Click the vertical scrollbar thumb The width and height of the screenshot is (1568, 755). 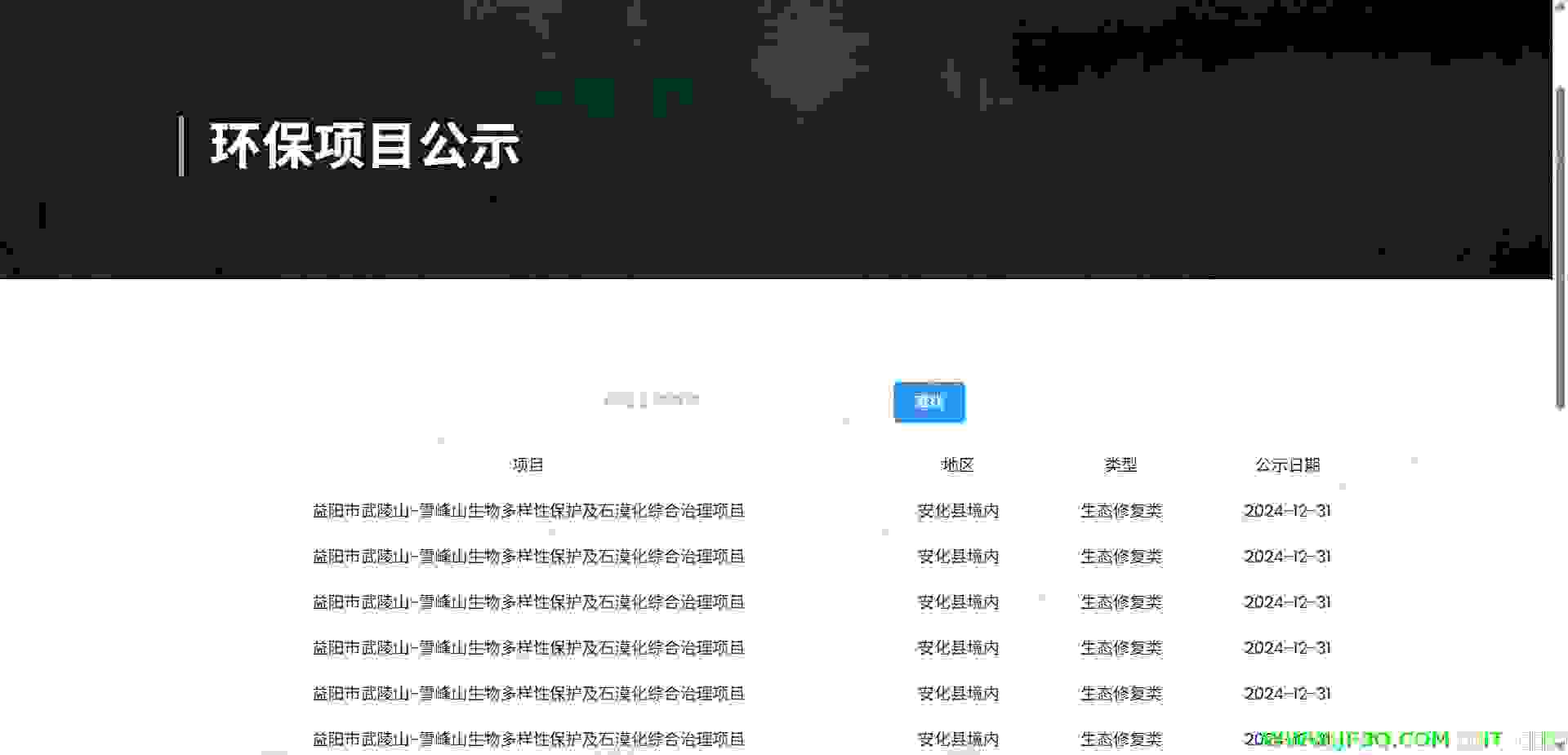point(1560,245)
